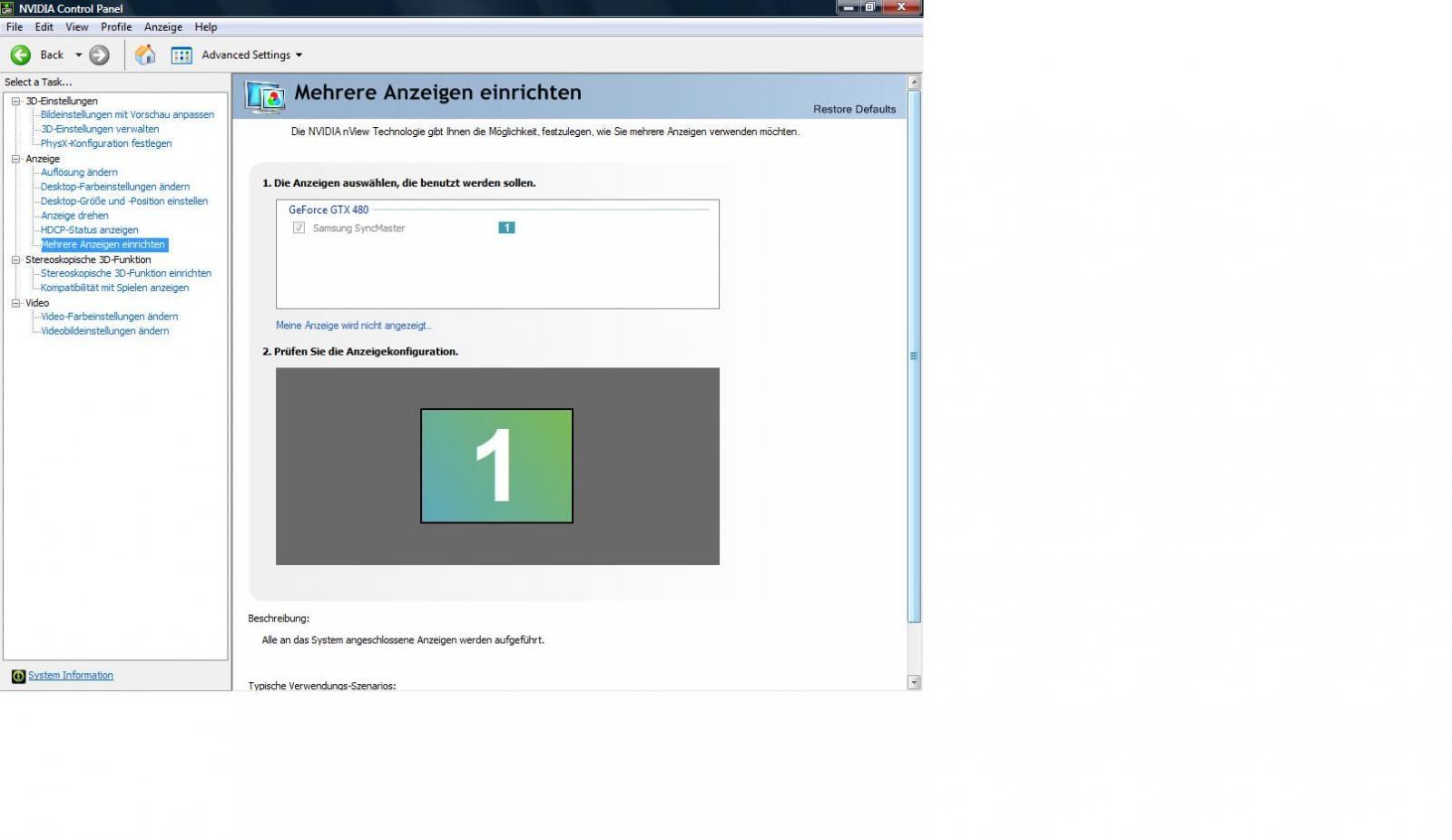Collapse the Anzeige tree node
Viewport: 1452px width, 840px height.
[15, 159]
